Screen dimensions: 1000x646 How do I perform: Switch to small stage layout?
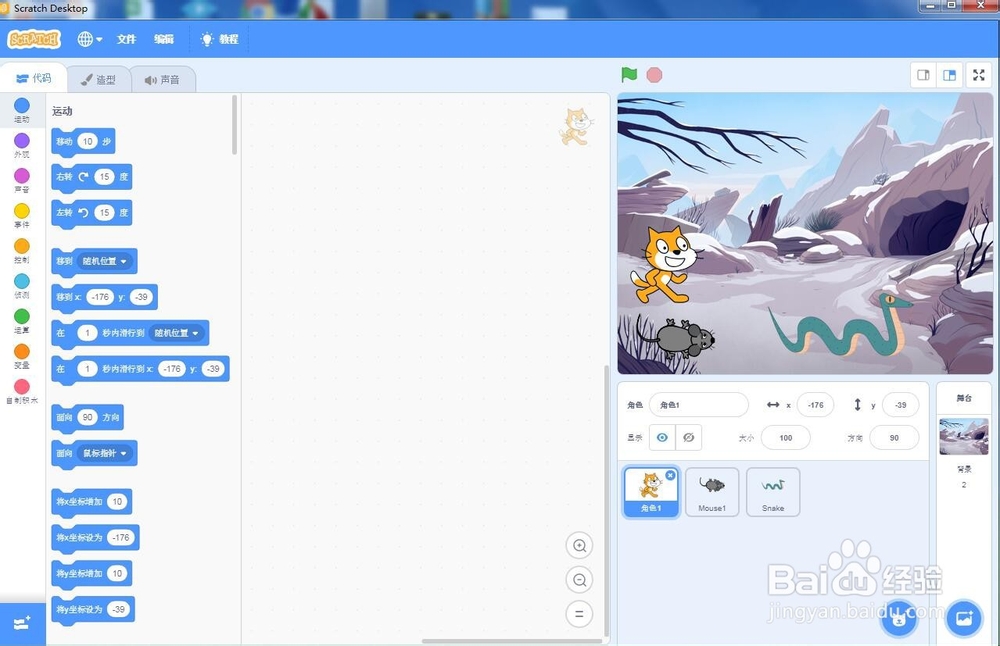(x=923, y=75)
